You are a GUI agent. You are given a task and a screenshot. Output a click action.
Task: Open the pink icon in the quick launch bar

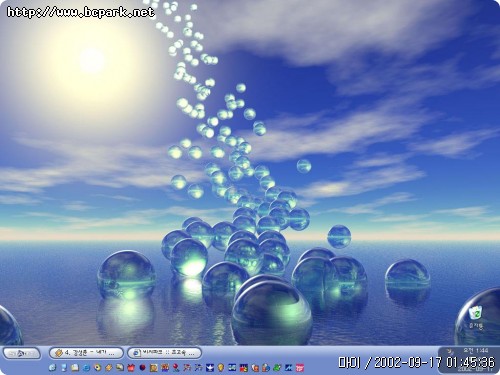300,368
